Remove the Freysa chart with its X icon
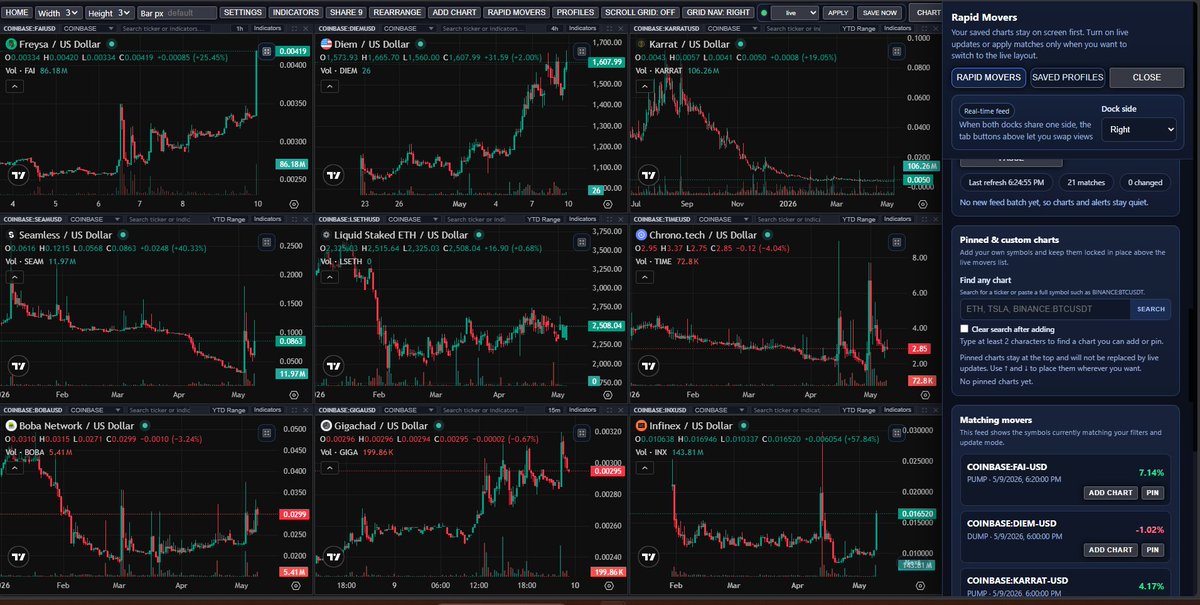 pos(306,28)
